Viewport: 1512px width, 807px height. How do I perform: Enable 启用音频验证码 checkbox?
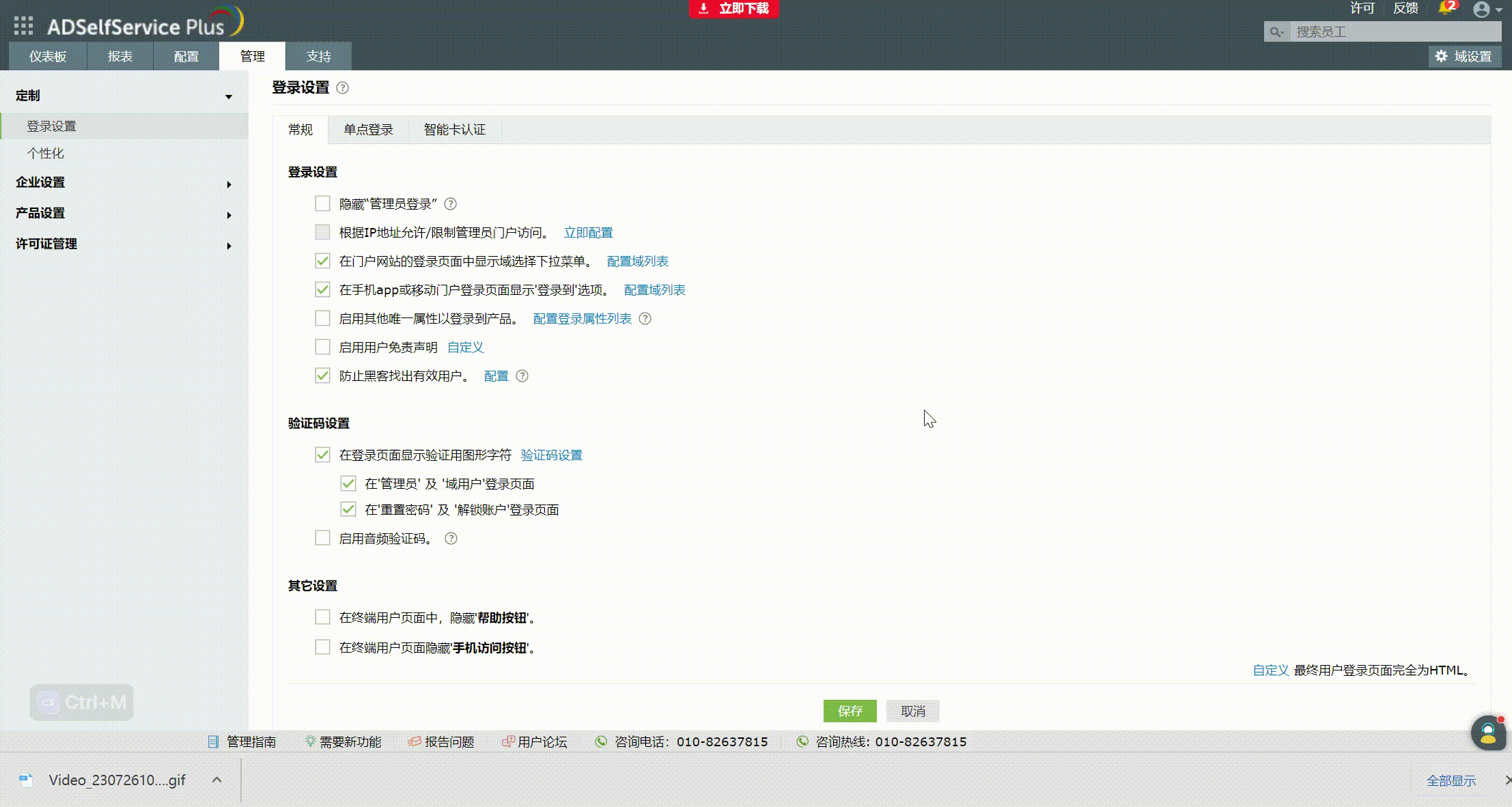coord(322,538)
